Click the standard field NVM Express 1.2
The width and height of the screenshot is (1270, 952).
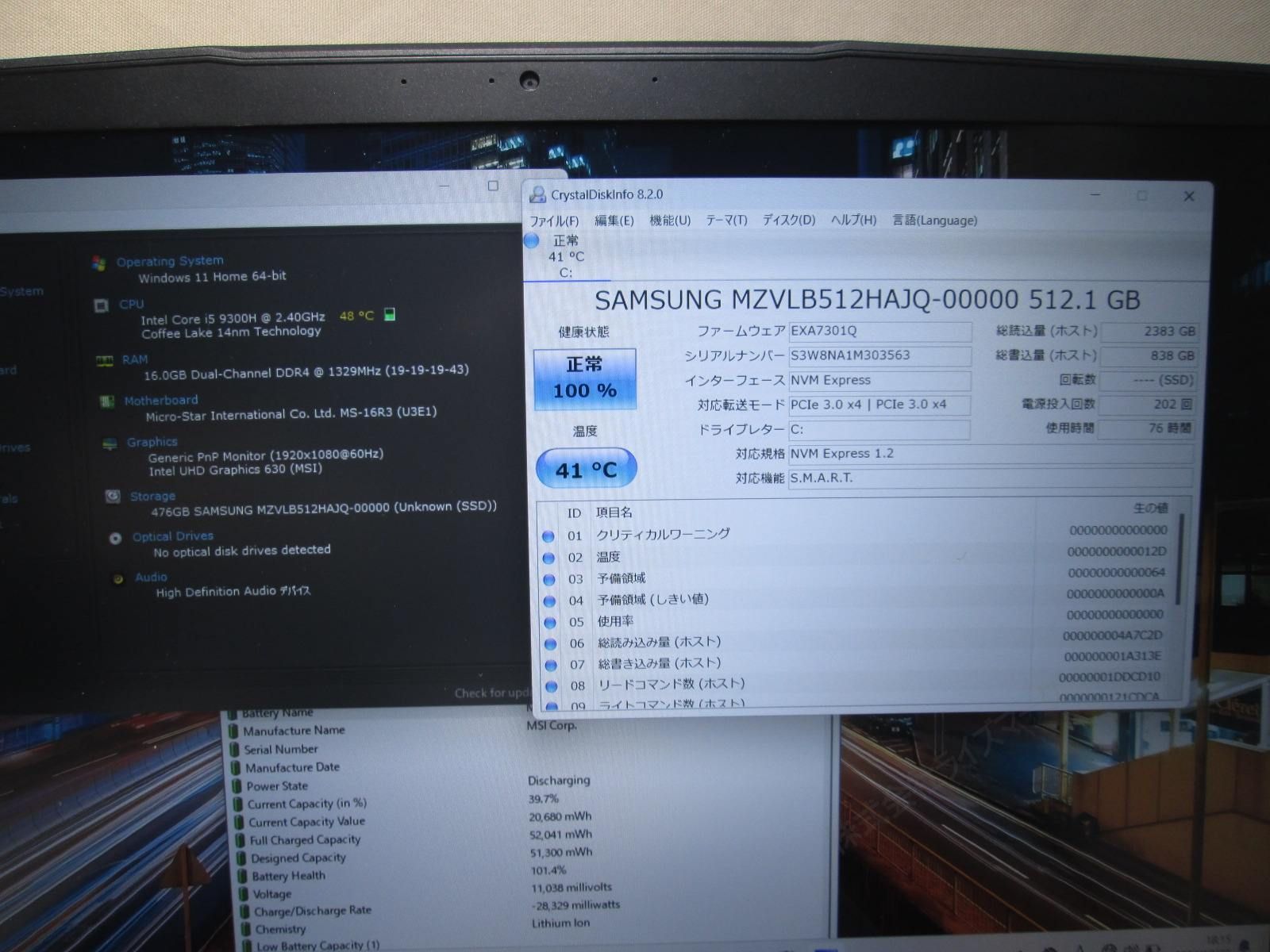point(991,454)
